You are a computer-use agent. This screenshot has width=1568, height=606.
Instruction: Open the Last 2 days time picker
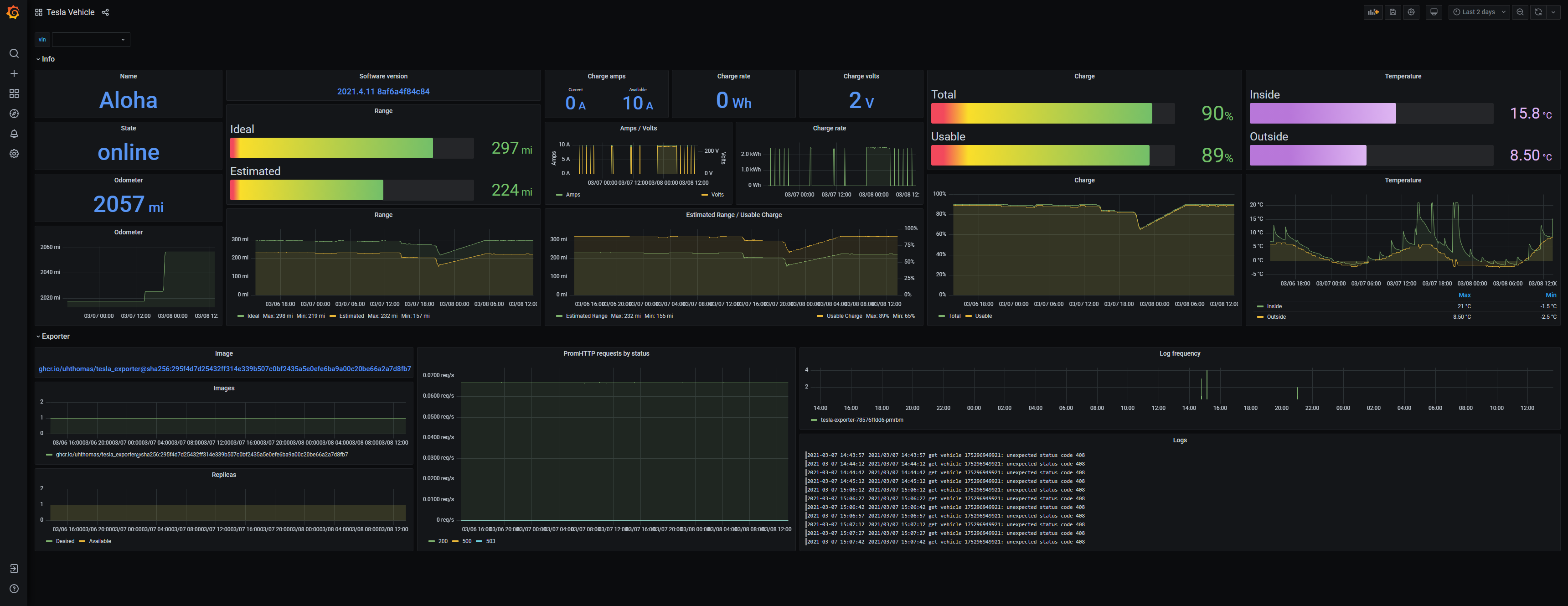1479,12
